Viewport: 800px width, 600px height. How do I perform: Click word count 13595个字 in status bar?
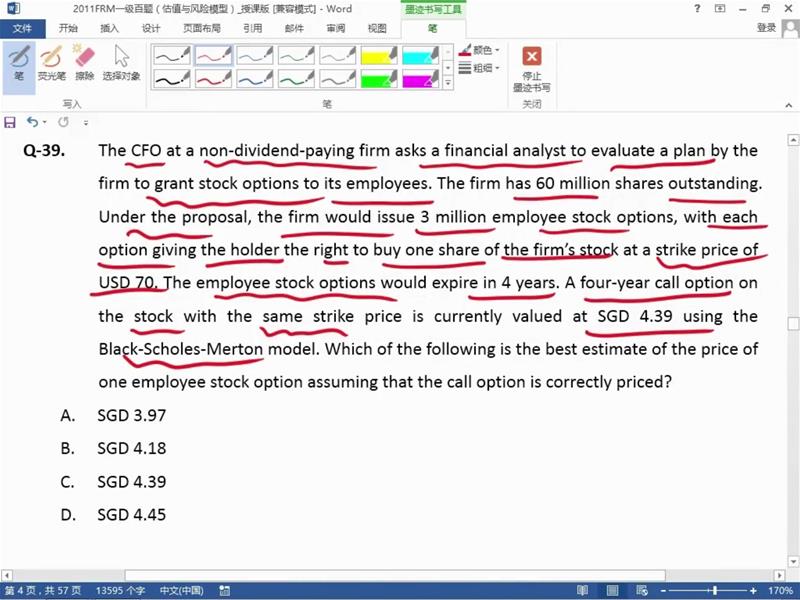click(121, 591)
